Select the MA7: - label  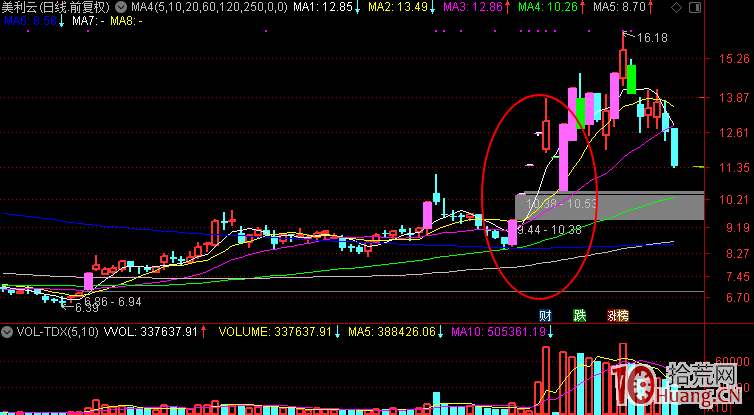88,21
